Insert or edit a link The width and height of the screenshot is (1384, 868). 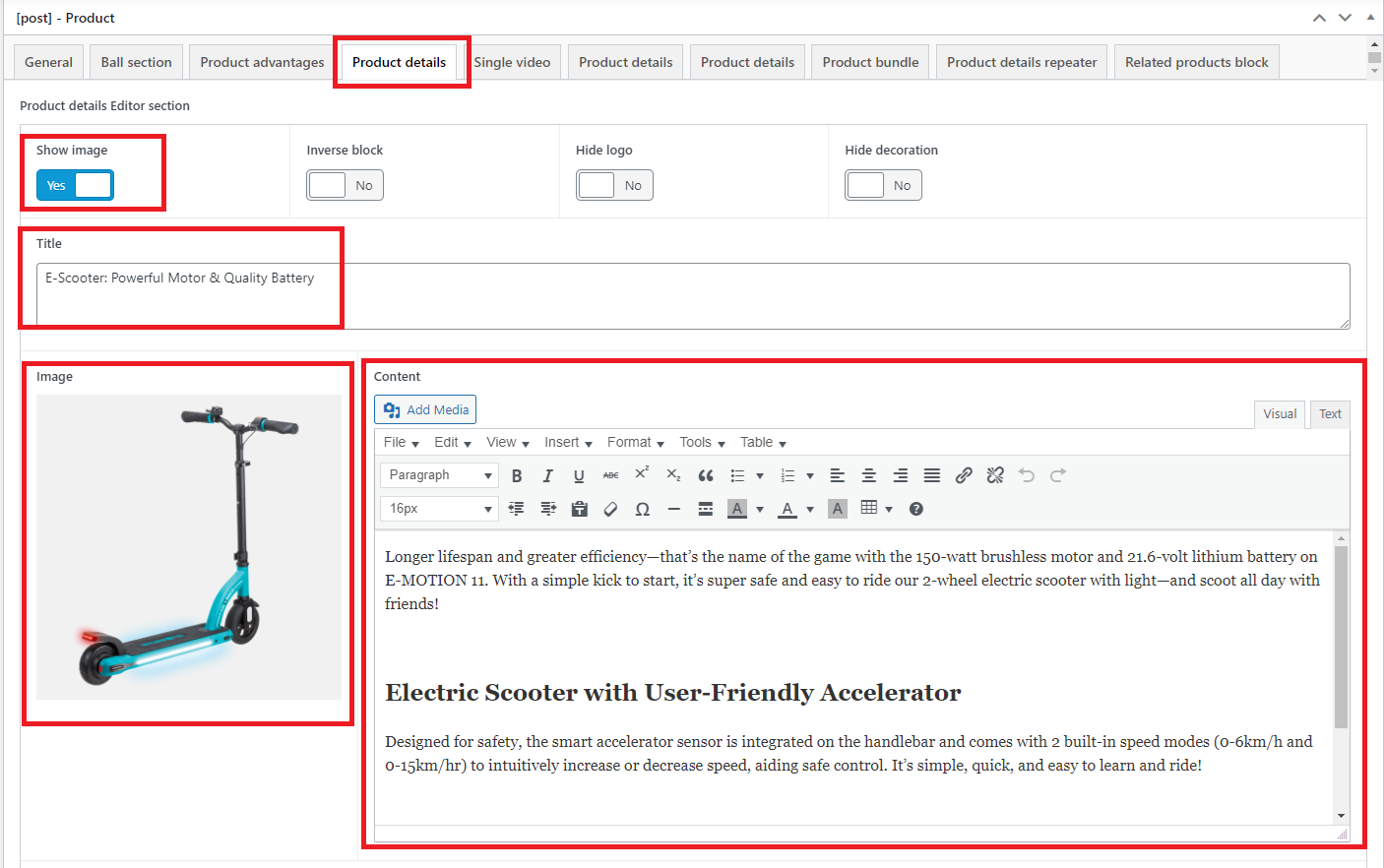tap(964, 475)
